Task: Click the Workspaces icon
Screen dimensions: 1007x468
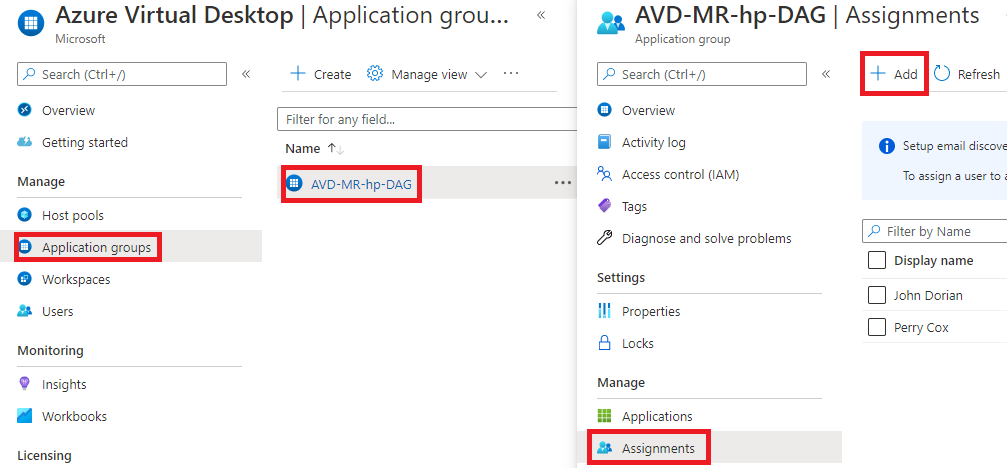Action: click(x=24, y=279)
